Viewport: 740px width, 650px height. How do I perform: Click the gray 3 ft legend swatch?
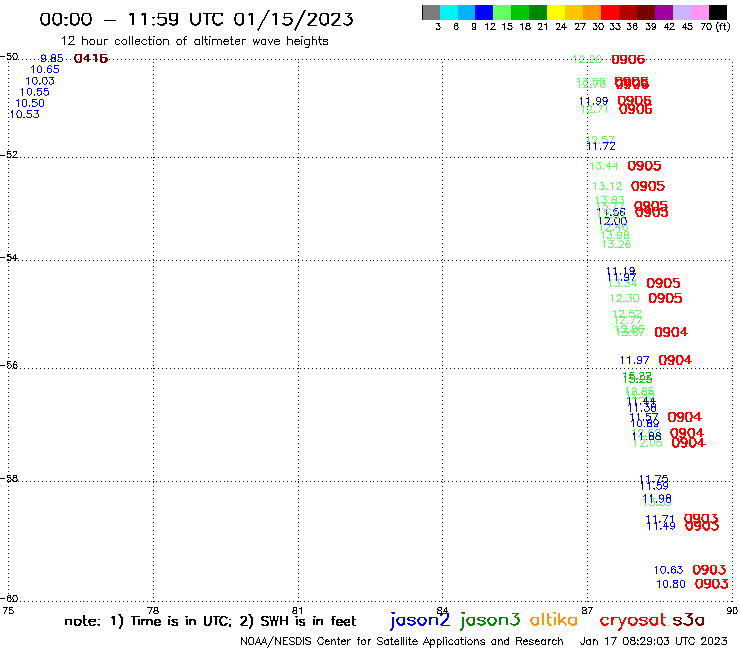431,12
